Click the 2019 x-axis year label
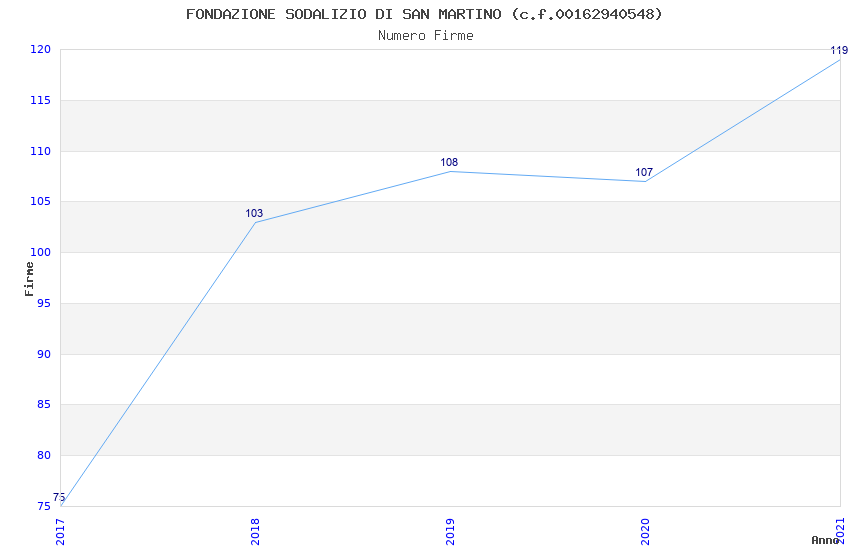The height and width of the screenshot is (550, 850). pyautogui.click(x=450, y=530)
